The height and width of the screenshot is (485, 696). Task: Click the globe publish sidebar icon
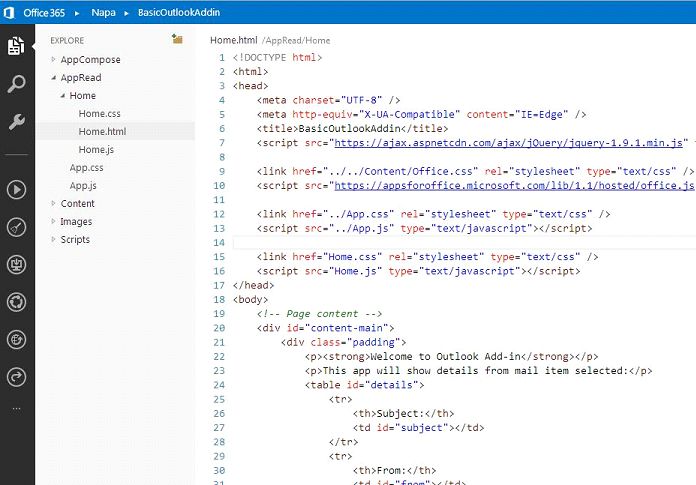[x=16, y=340]
